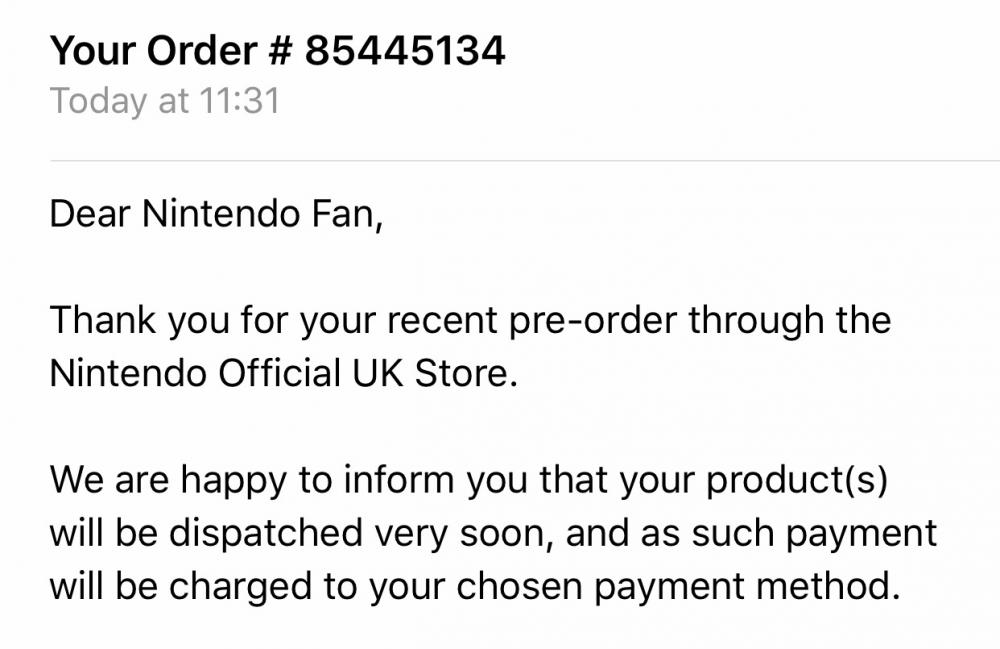
Task: Click "Nintendo Official UK Store." text
Action: (283, 373)
